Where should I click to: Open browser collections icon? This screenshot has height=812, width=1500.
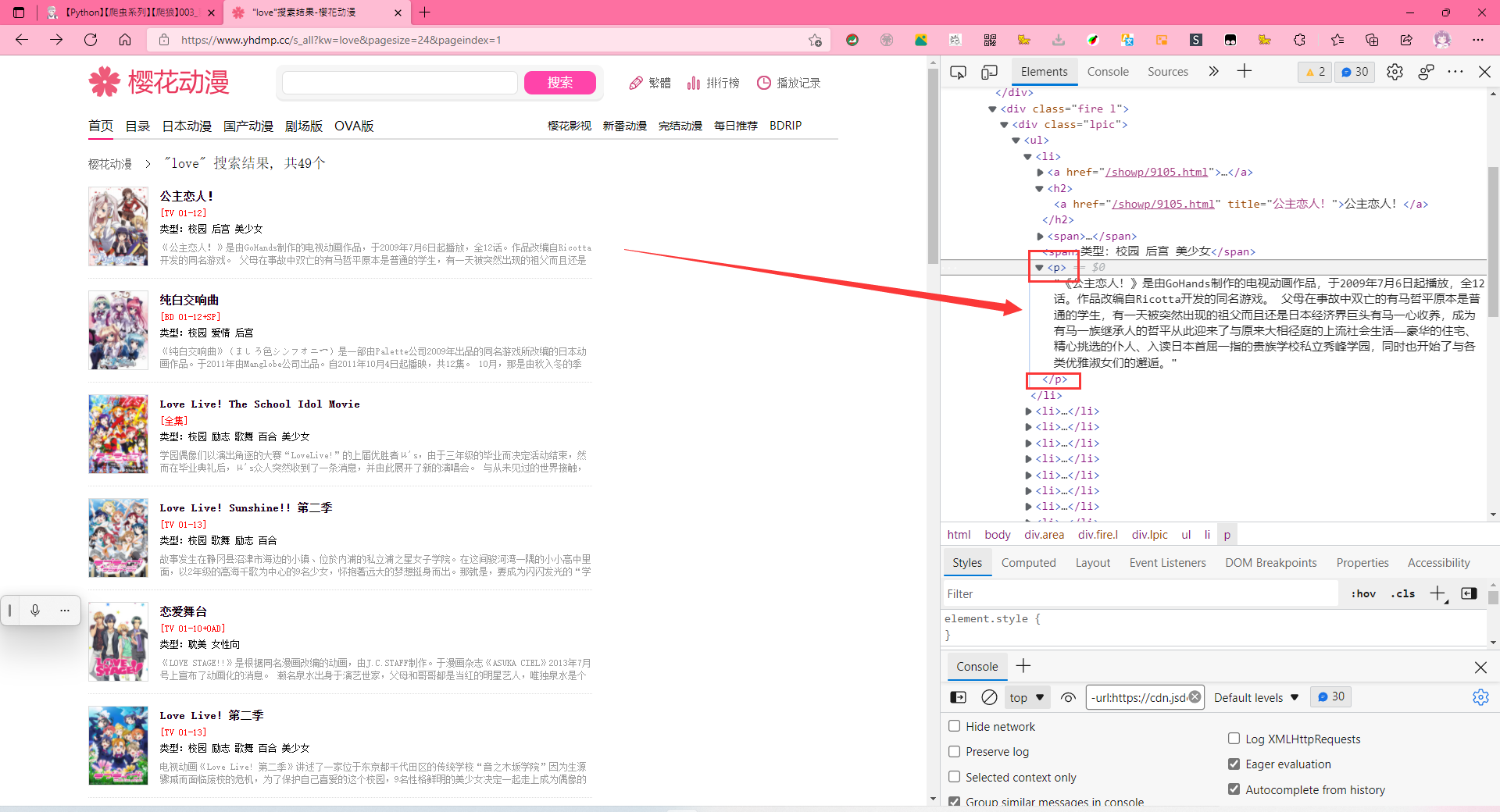click(x=1372, y=40)
